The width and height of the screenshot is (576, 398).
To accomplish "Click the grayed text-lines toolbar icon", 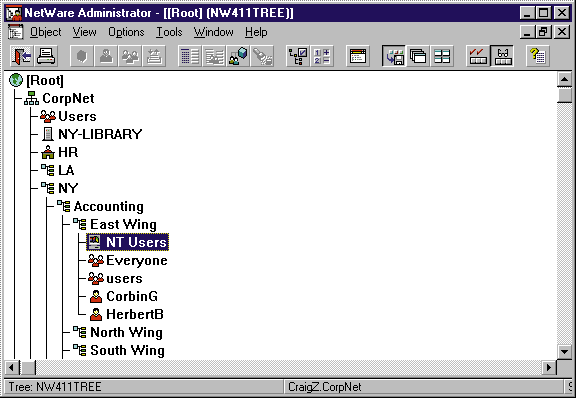I will pos(214,56).
